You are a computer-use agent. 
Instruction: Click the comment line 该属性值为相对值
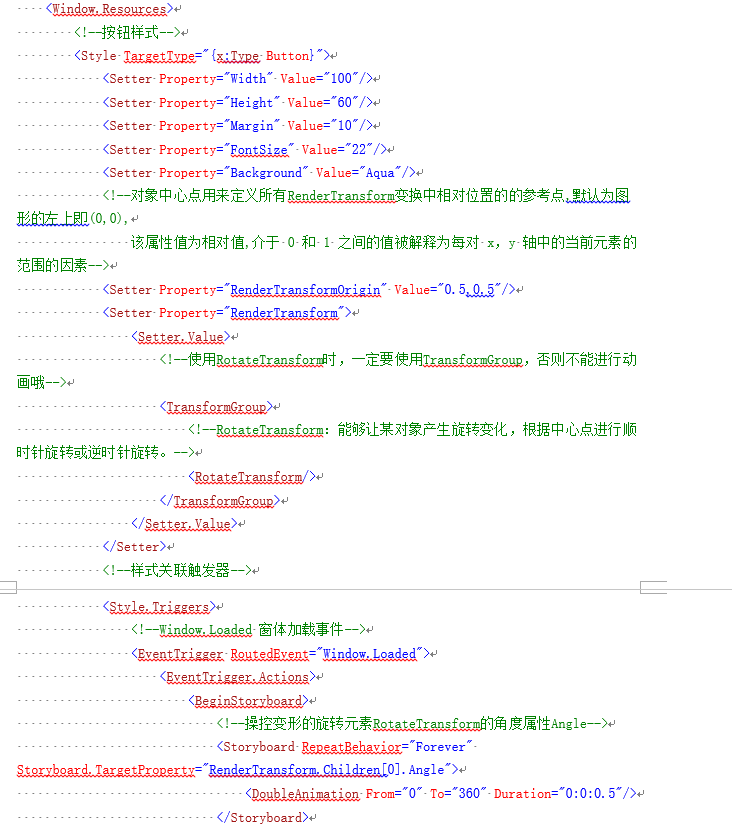click(327, 254)
